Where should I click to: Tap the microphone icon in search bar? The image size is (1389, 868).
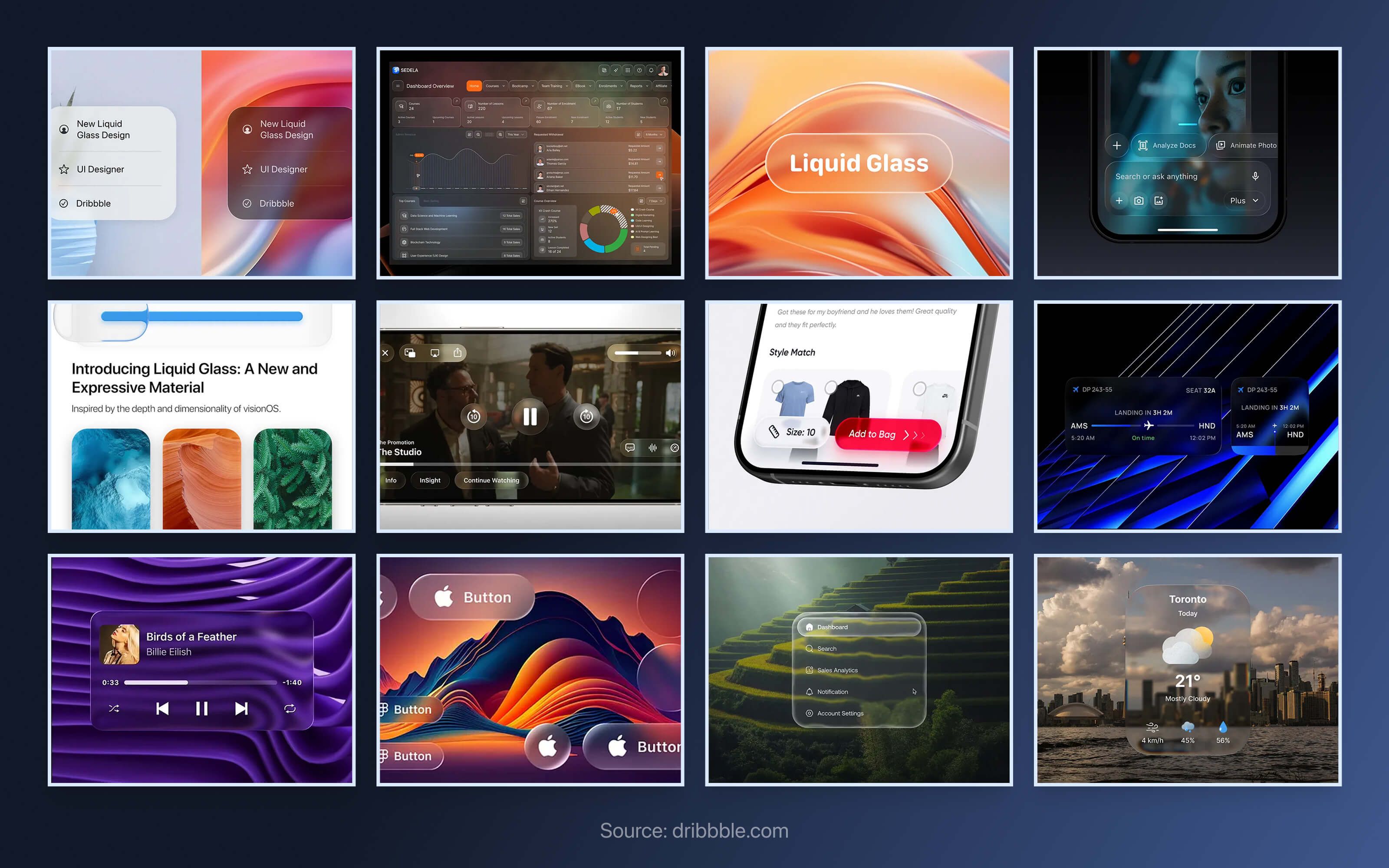pos(1255,176)
